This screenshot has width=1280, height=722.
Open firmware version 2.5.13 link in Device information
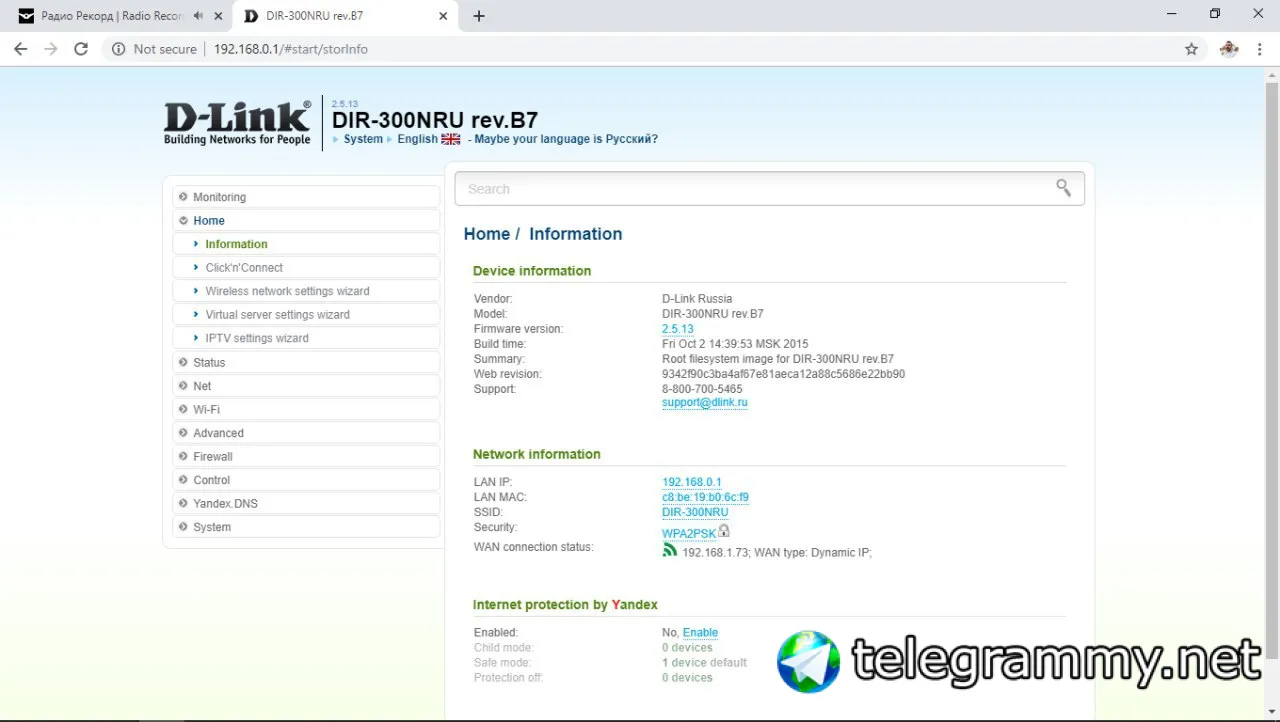(677, 329)
